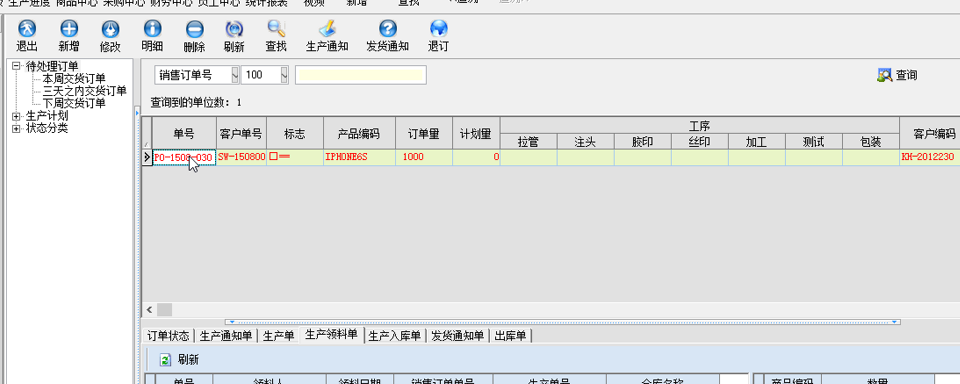Switch to the 生产通知单 tab
This screenshot has width=960, height=384.
tap(226, 336)
